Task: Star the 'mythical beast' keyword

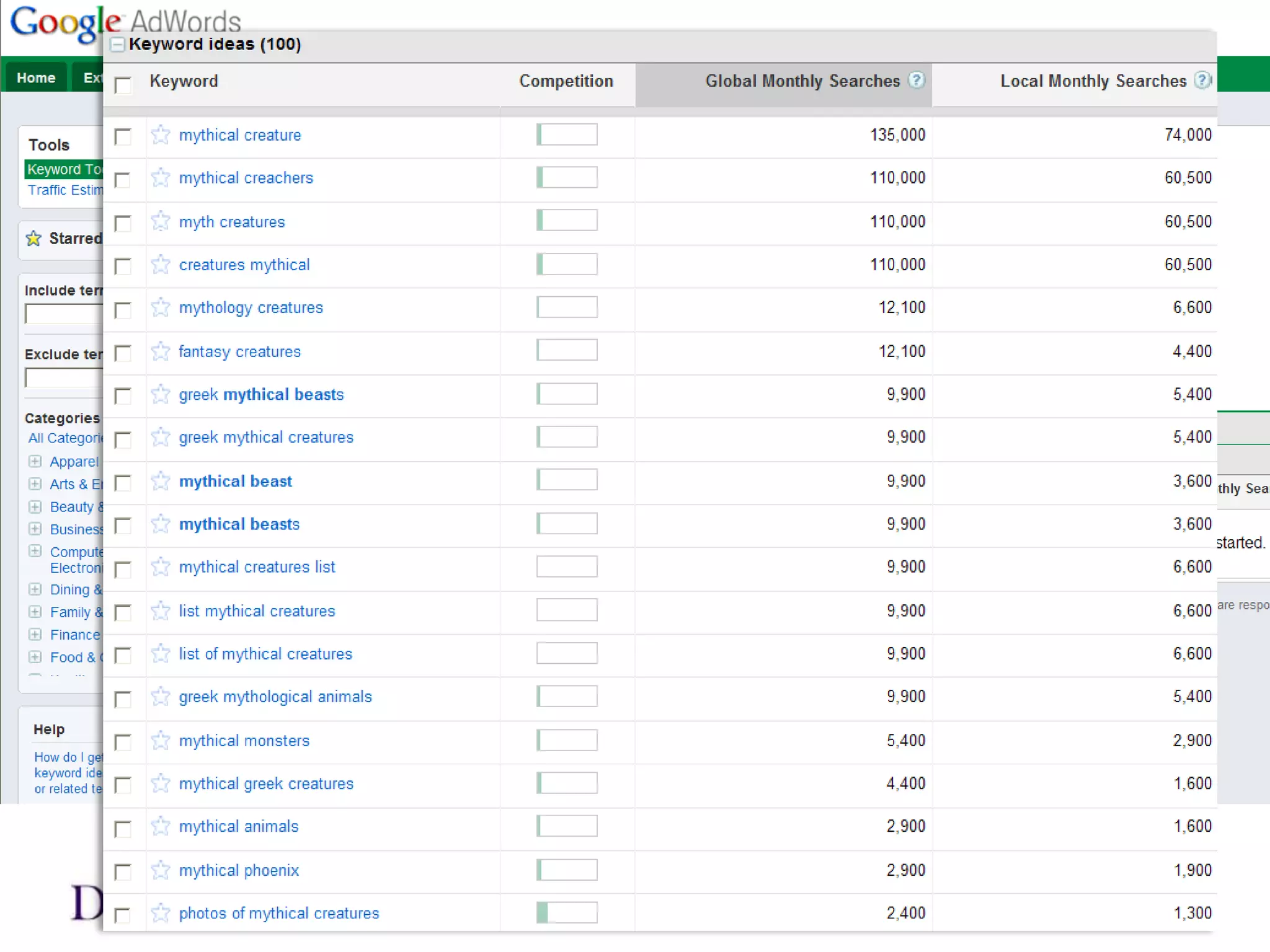Action: click(161, 481)
